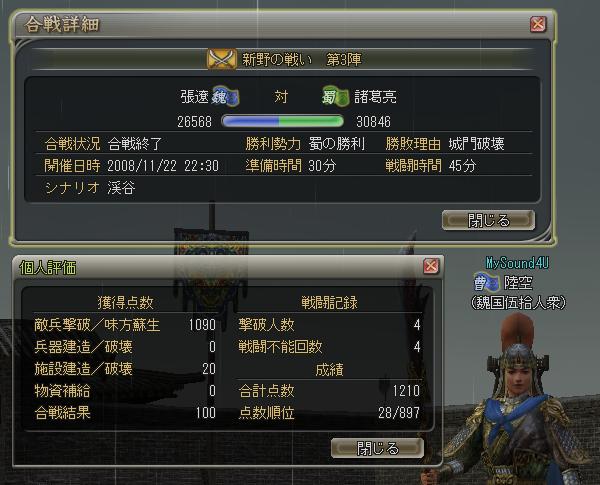
Task: Click the blue-green score balance bar
Action: click(282, 121)
